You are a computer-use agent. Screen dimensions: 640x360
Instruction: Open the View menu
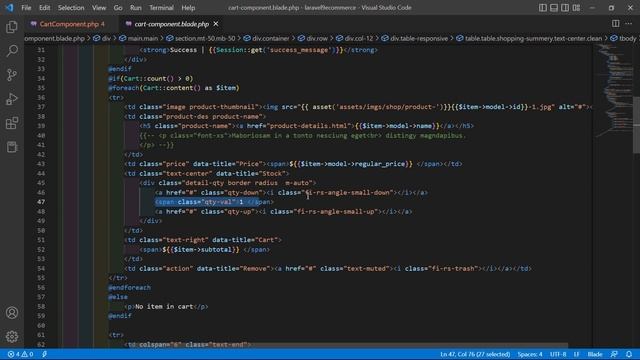coord(99,8)
